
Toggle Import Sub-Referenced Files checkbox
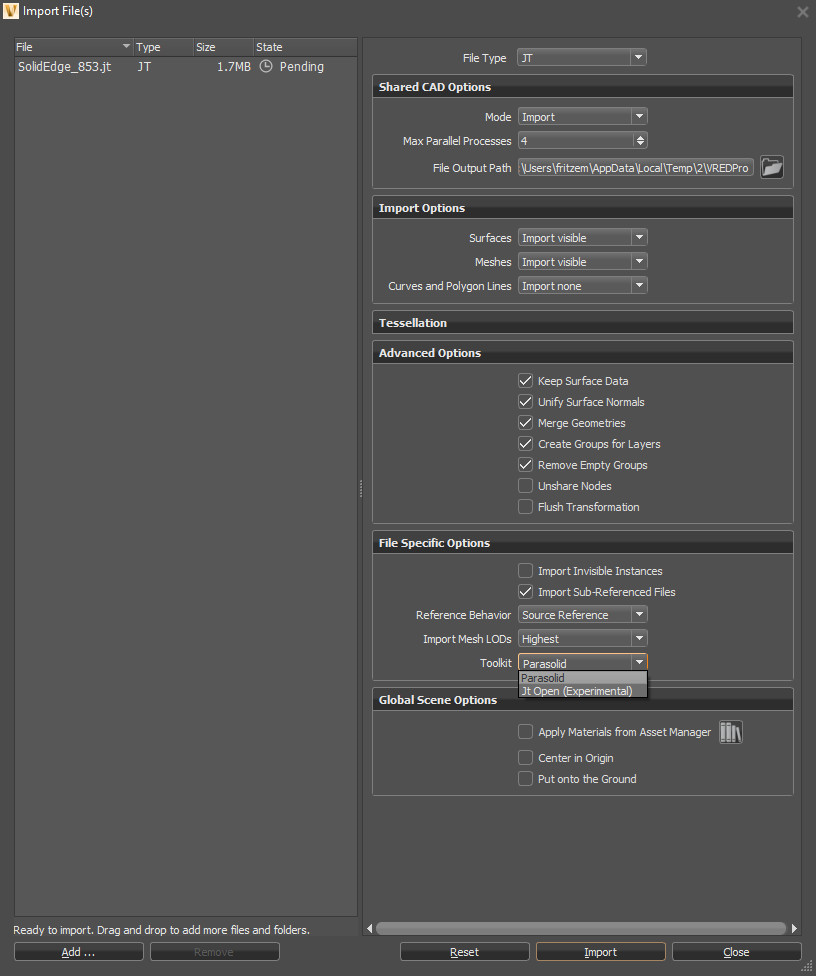(x=525, y=592)
